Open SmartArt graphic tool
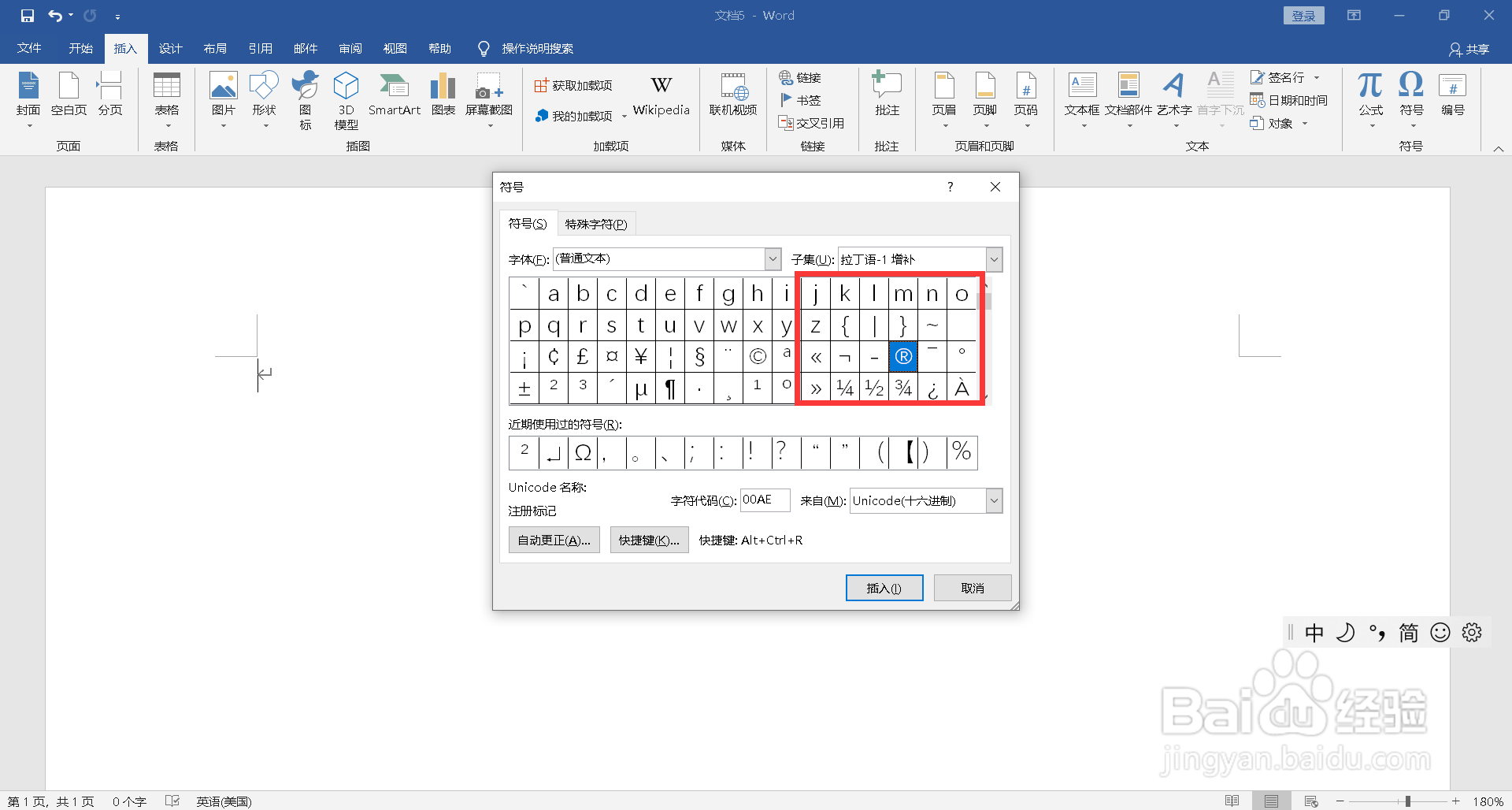This screenshot has width=1512, height=810. pyautogui.click(x=395, y=95)
